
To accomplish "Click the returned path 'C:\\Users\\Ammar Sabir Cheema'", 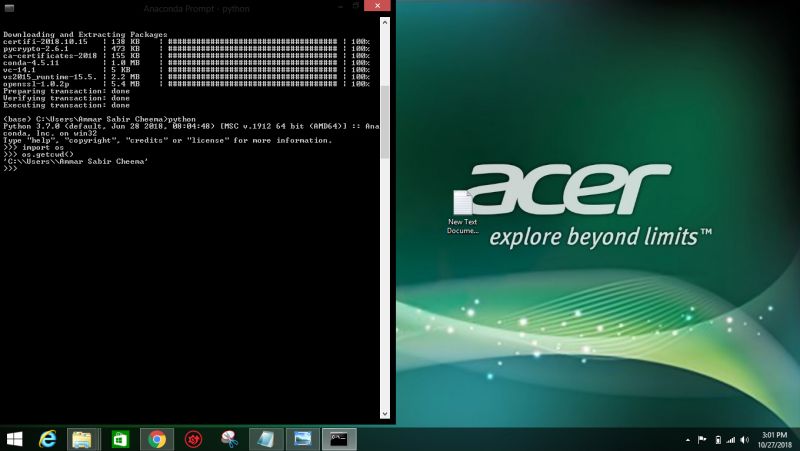I will (76, 161).
